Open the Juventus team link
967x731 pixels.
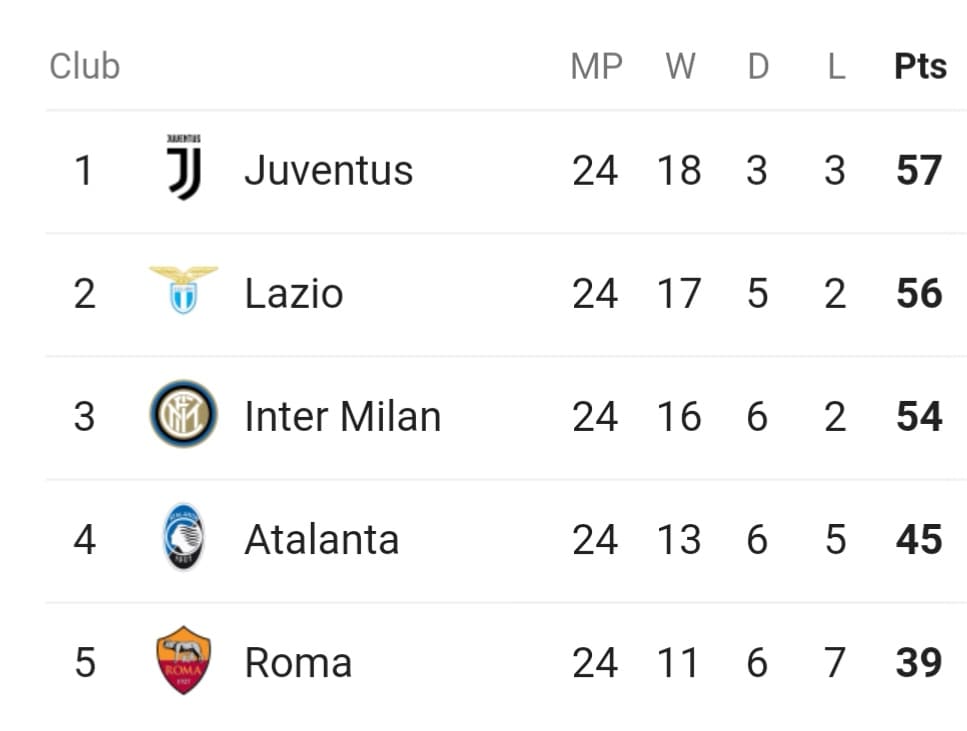[329, 170]
